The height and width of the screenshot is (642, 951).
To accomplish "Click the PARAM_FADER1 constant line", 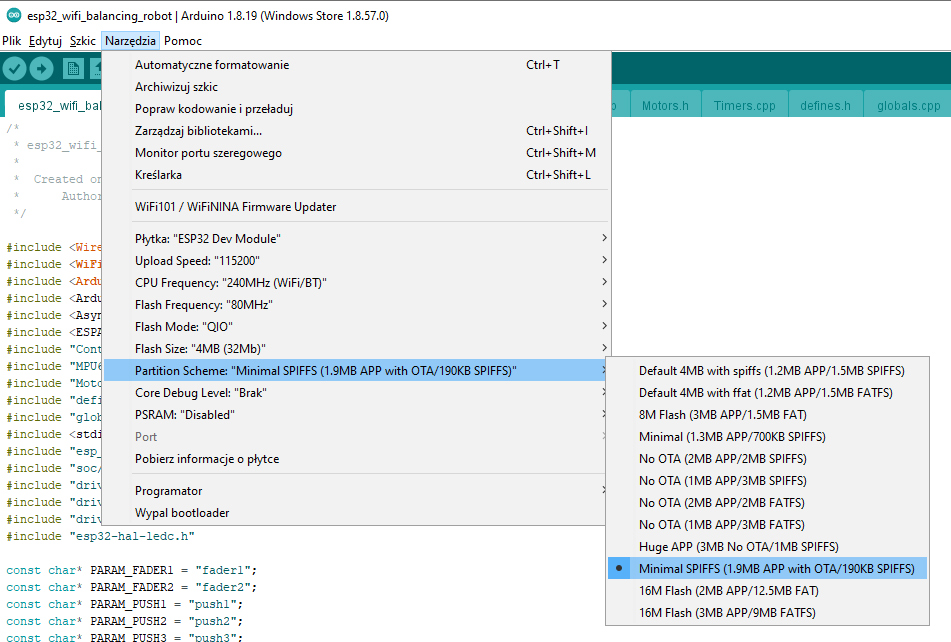I will [x=132, y=570].
